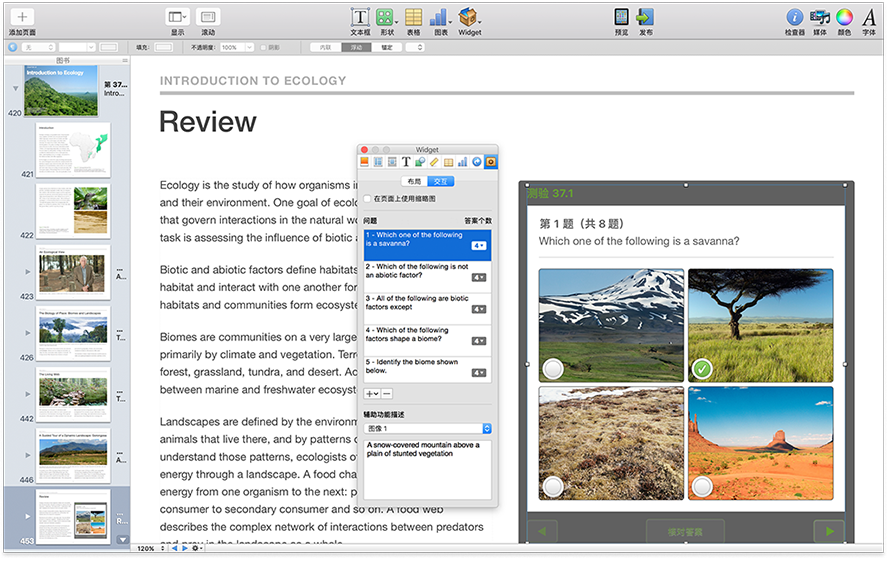This screenshot has height=562, width=888.
Task: Open the Image 1 accessibility description dropdown
Action: 428,428
